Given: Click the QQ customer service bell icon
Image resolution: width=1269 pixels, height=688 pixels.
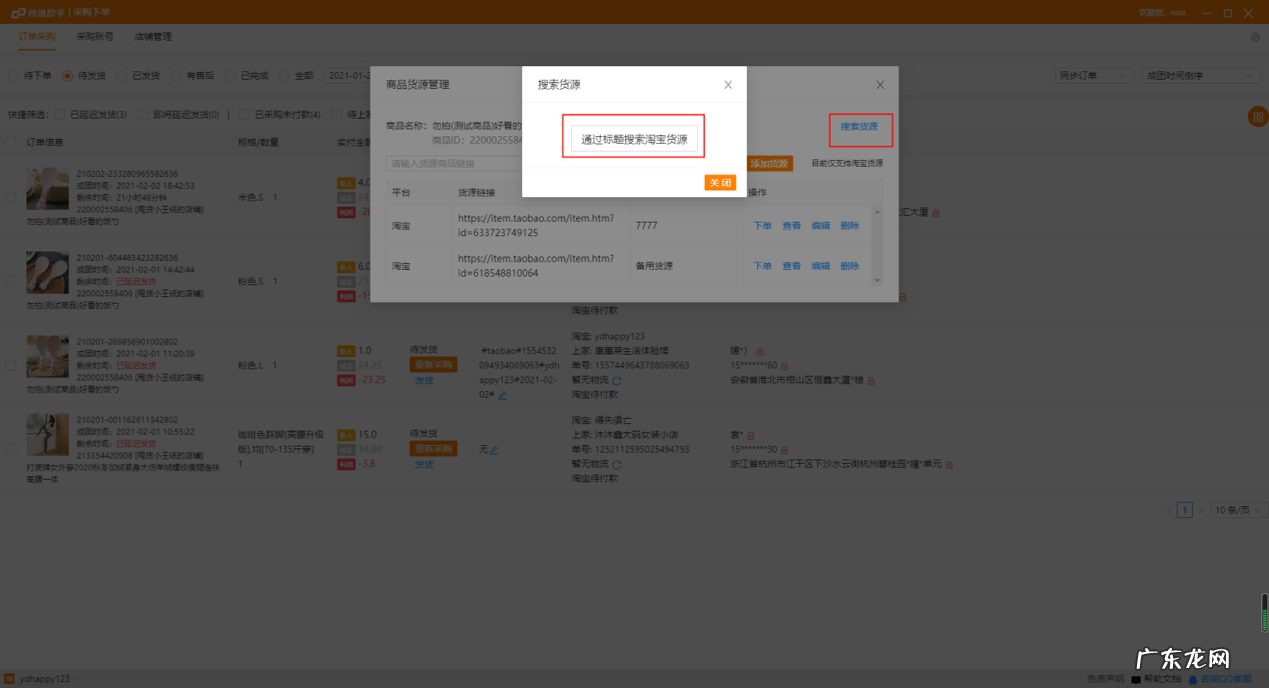Looking at the screenshot, I should pyautogui.click(x=1193, y=678).
